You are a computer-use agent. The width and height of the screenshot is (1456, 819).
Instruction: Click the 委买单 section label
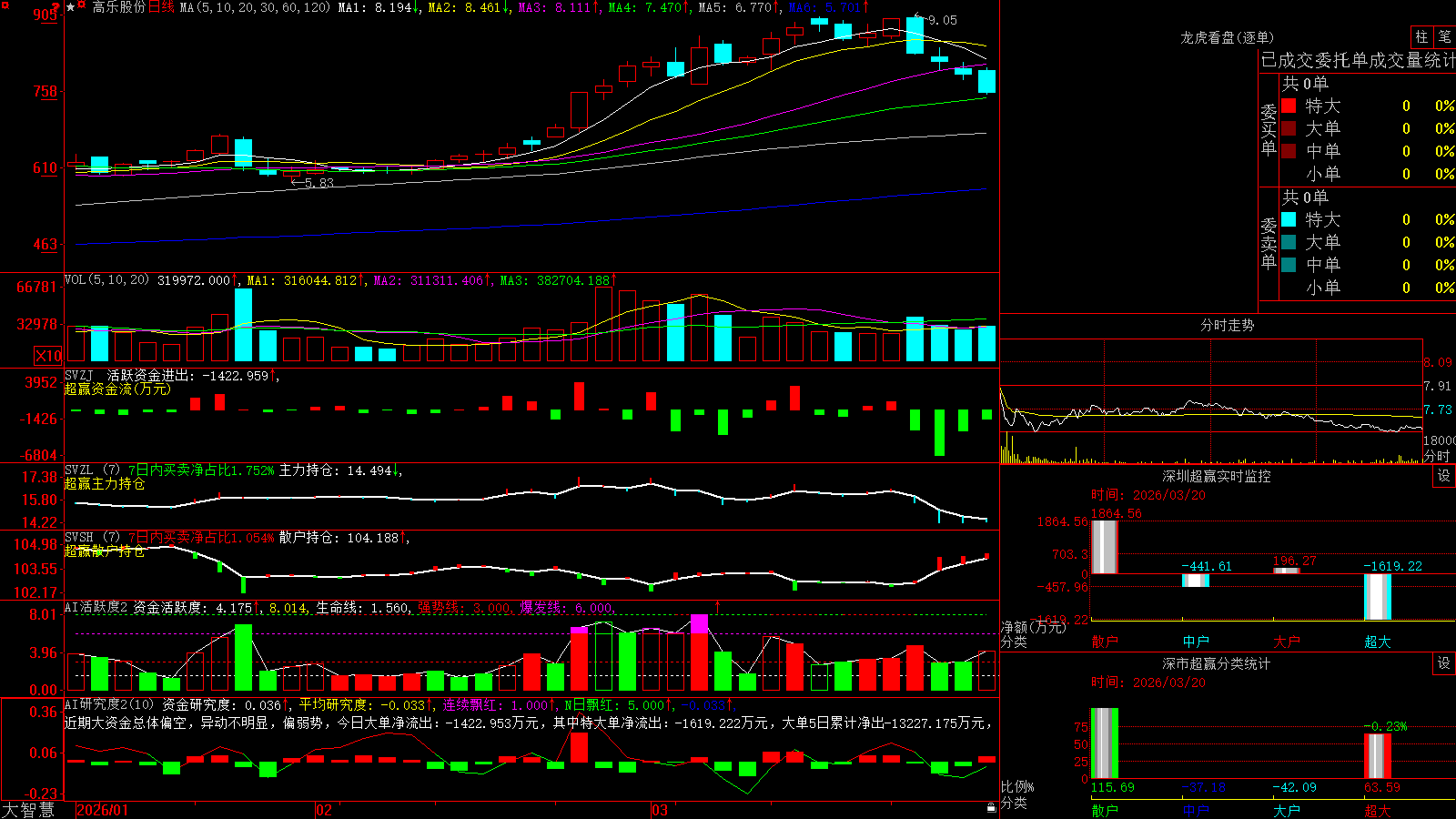tap(1269, 129)
